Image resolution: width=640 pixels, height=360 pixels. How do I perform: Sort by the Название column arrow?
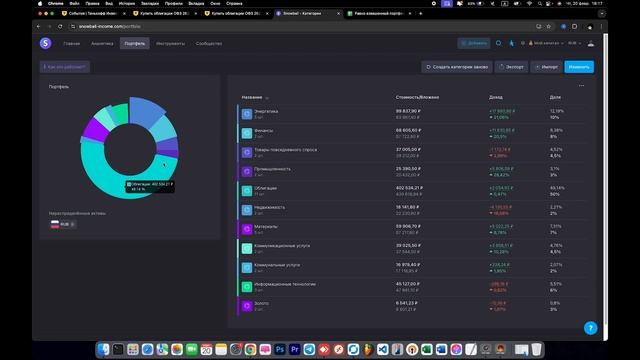coord(267,98)
